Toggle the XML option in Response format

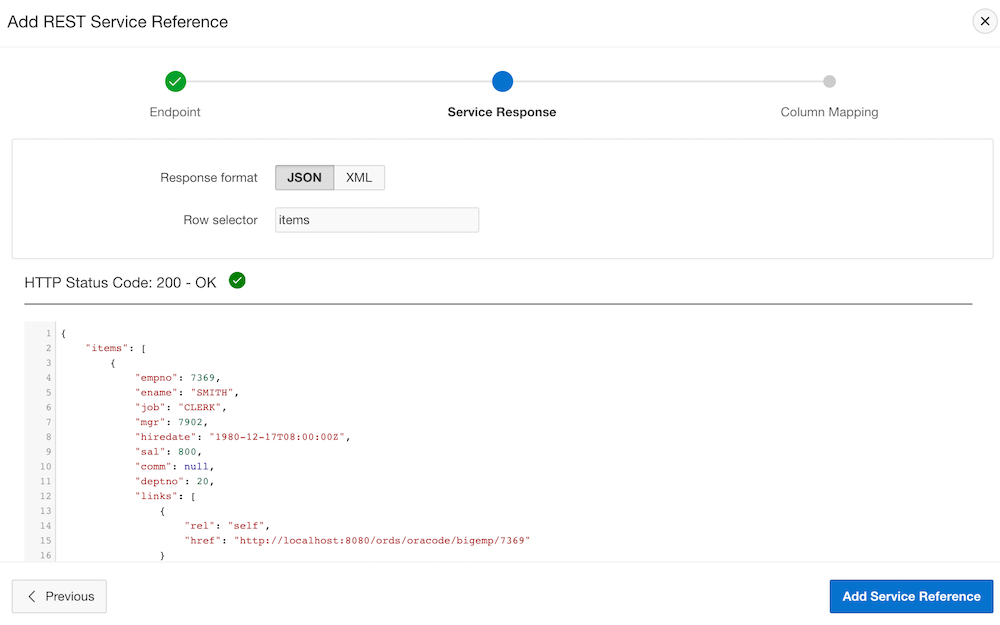(x=357, y=177)
